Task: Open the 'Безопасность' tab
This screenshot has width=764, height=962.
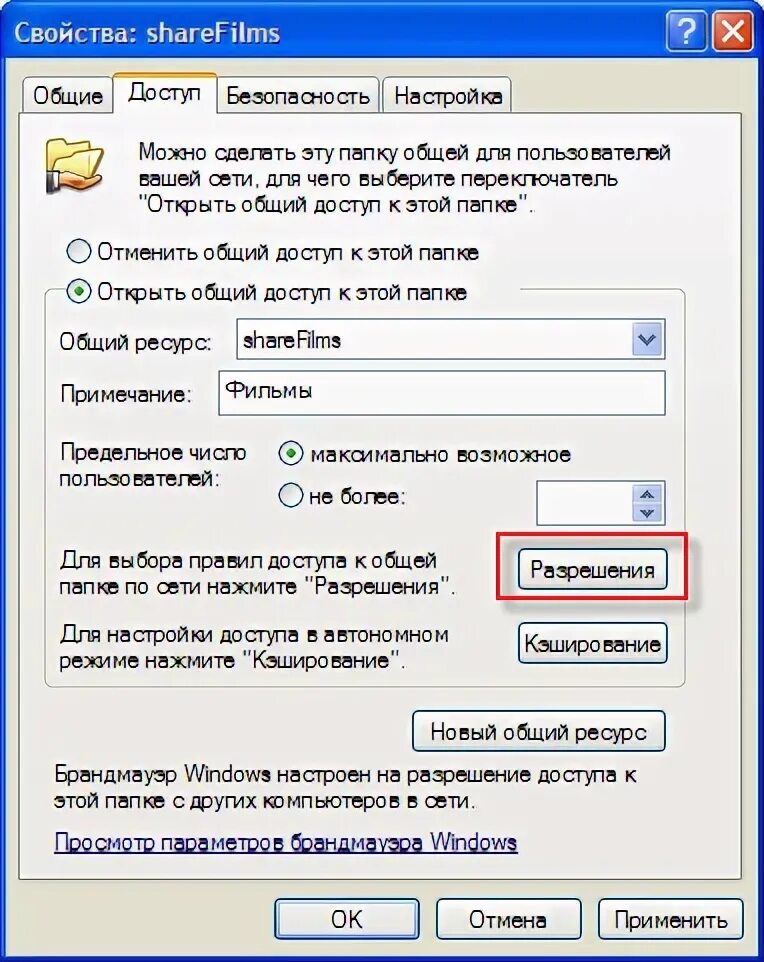Action: pos(298,96)
